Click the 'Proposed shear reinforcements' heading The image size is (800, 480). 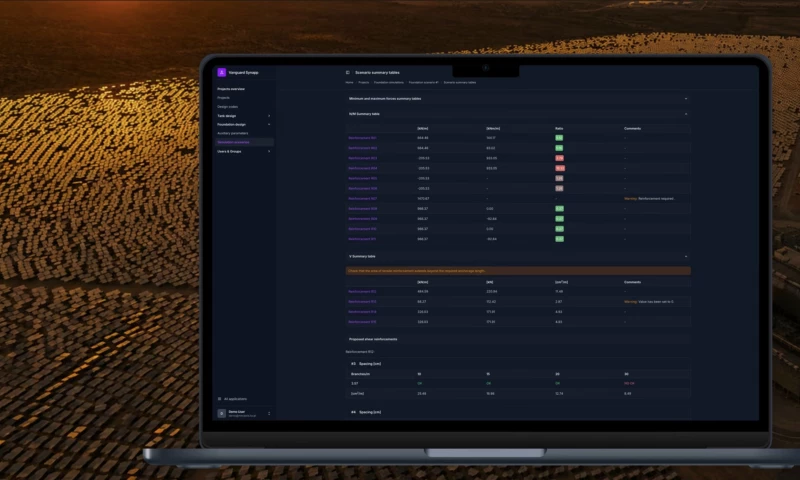pyautogui.click(x=373, y=339)
